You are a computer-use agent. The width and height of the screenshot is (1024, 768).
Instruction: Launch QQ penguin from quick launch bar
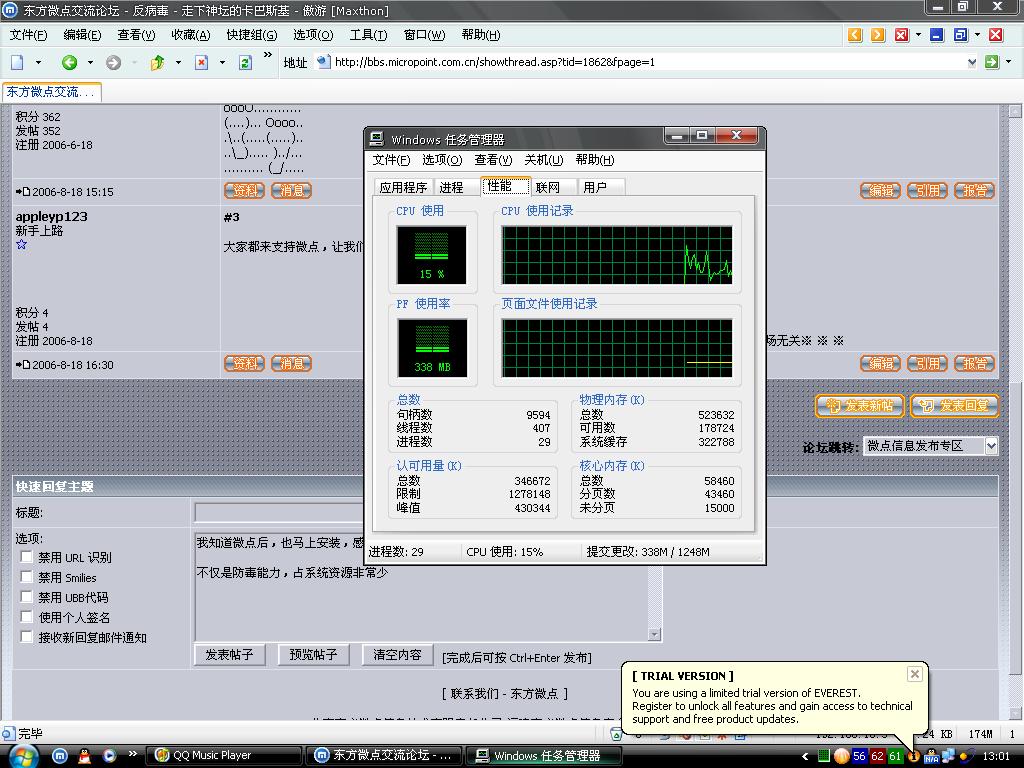(x=84, y=756)
